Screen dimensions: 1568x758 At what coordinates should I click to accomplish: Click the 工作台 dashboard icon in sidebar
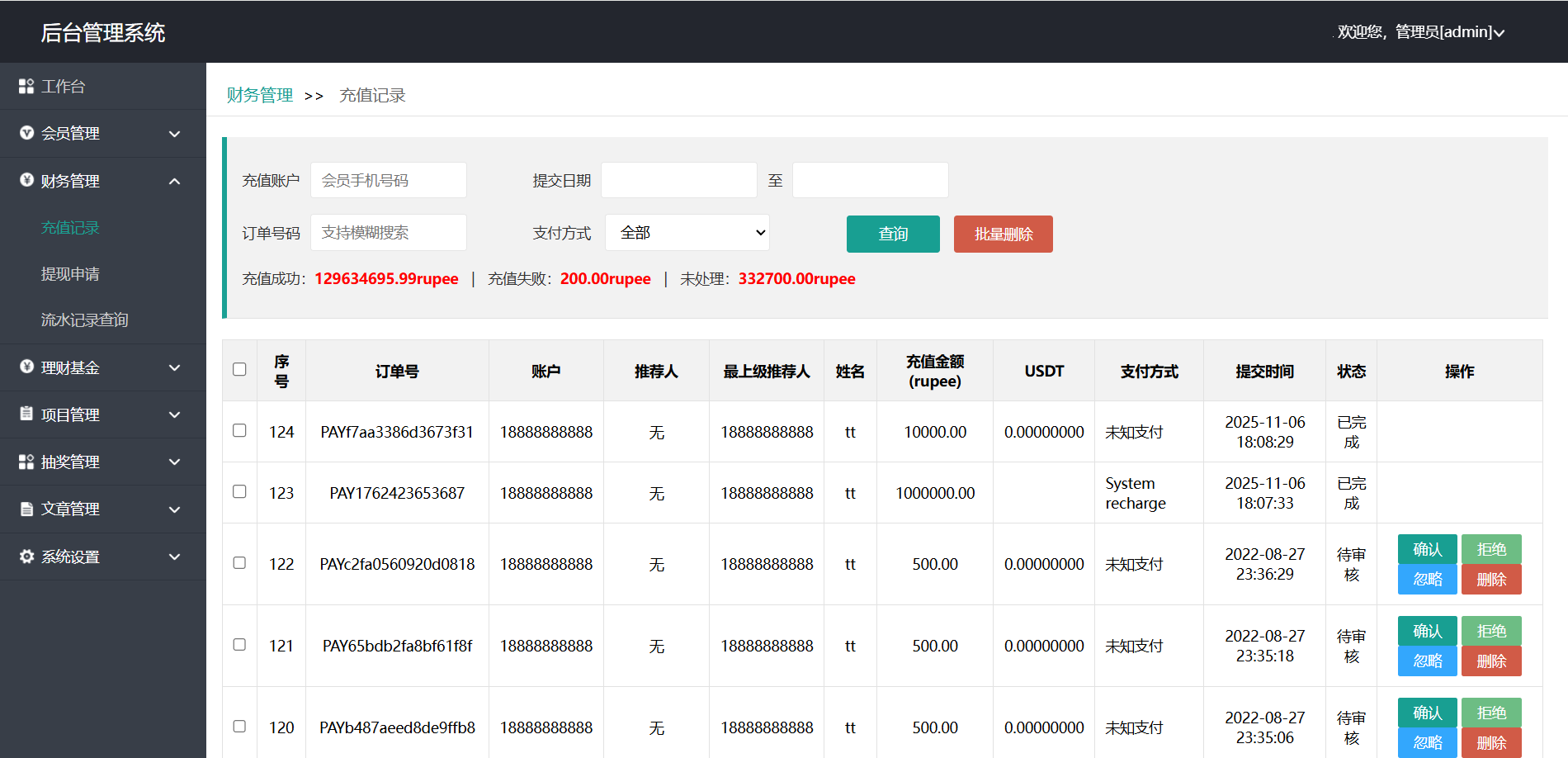click(x=26, y=86)
